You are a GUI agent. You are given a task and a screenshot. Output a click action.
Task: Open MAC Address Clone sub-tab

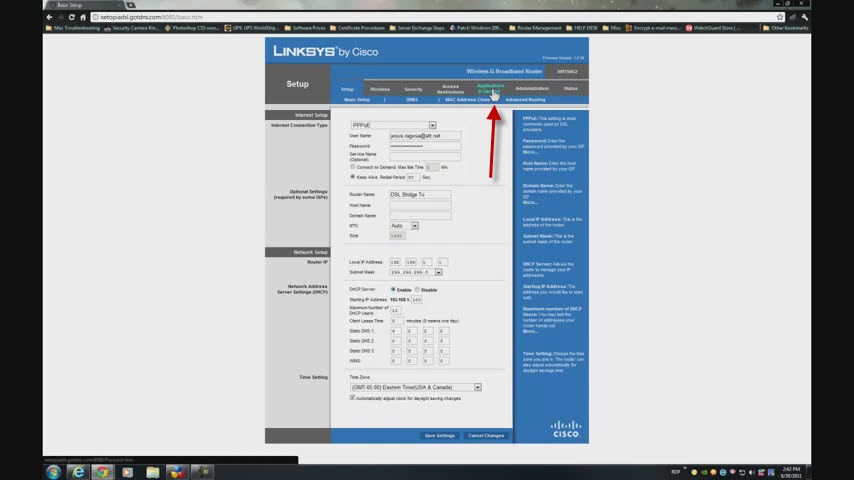click(467, 100)
